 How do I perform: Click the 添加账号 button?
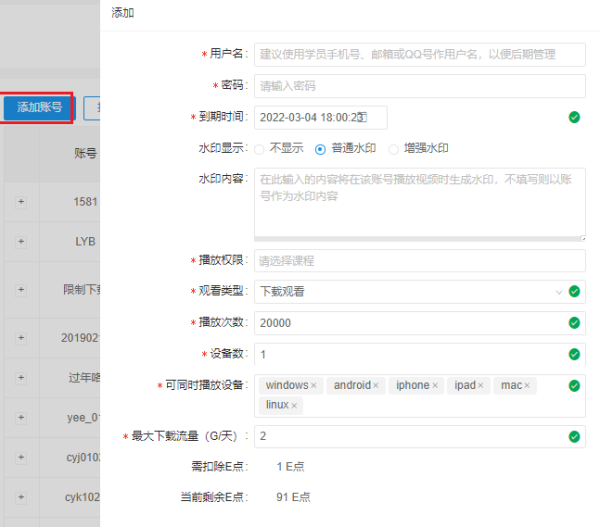(x=39, y=107)
